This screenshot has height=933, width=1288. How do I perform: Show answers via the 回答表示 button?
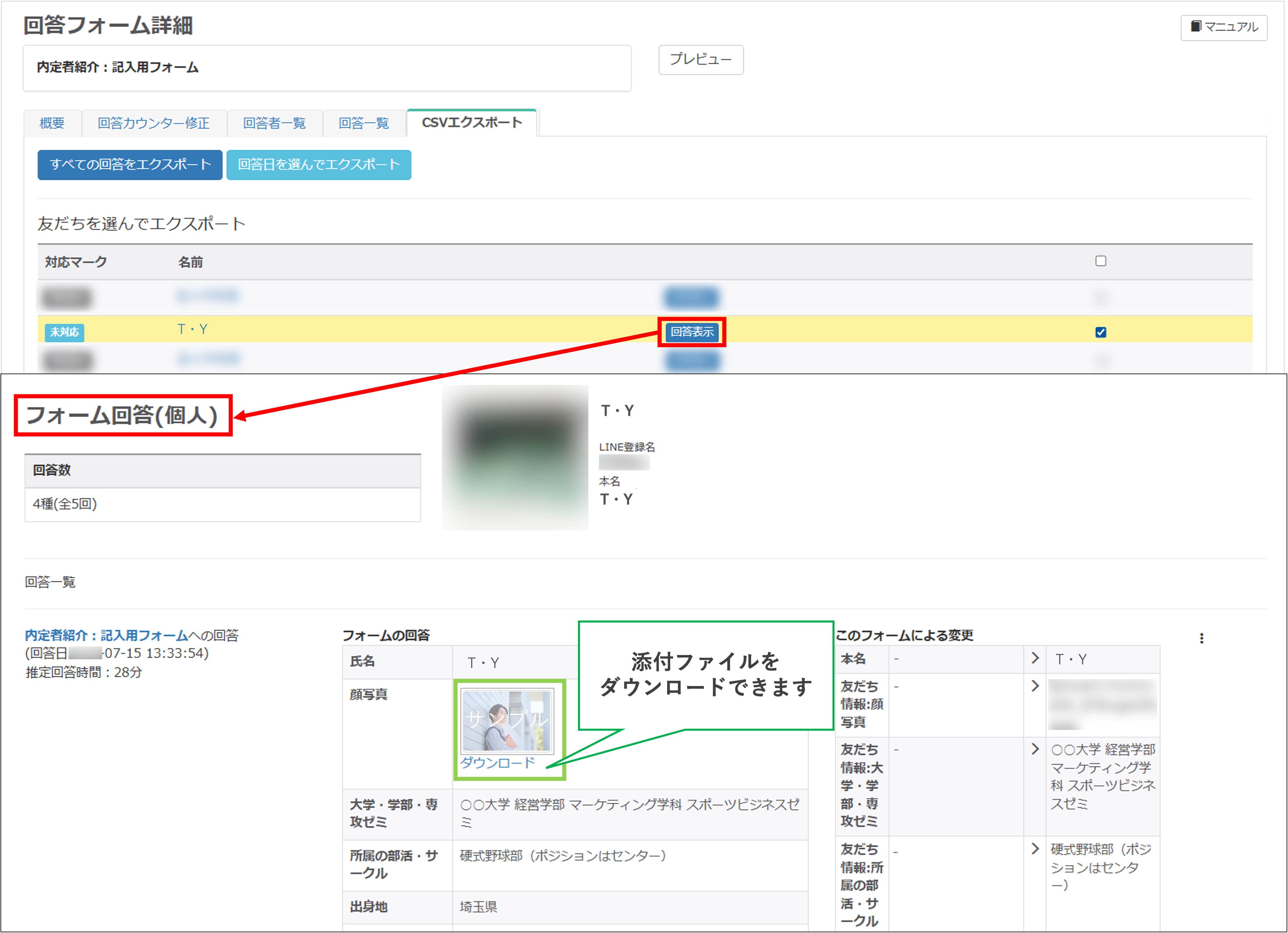click(x=692, y=332)
